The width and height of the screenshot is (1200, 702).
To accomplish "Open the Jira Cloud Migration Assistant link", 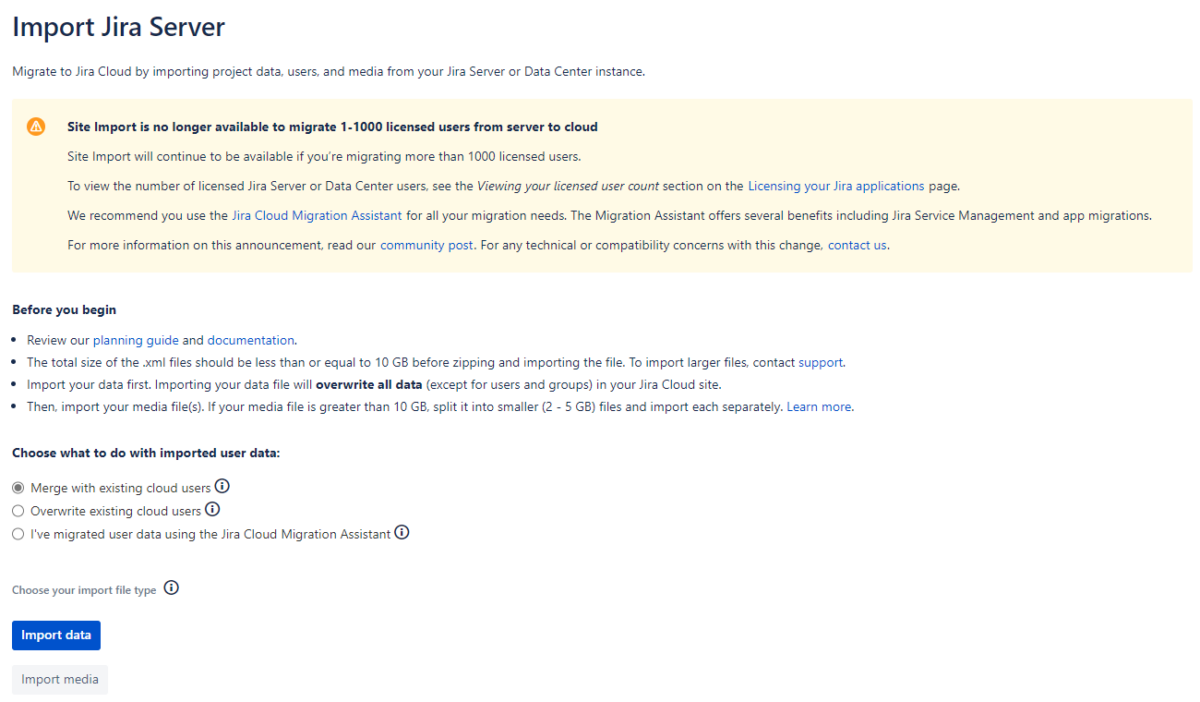I will [316, 215].
